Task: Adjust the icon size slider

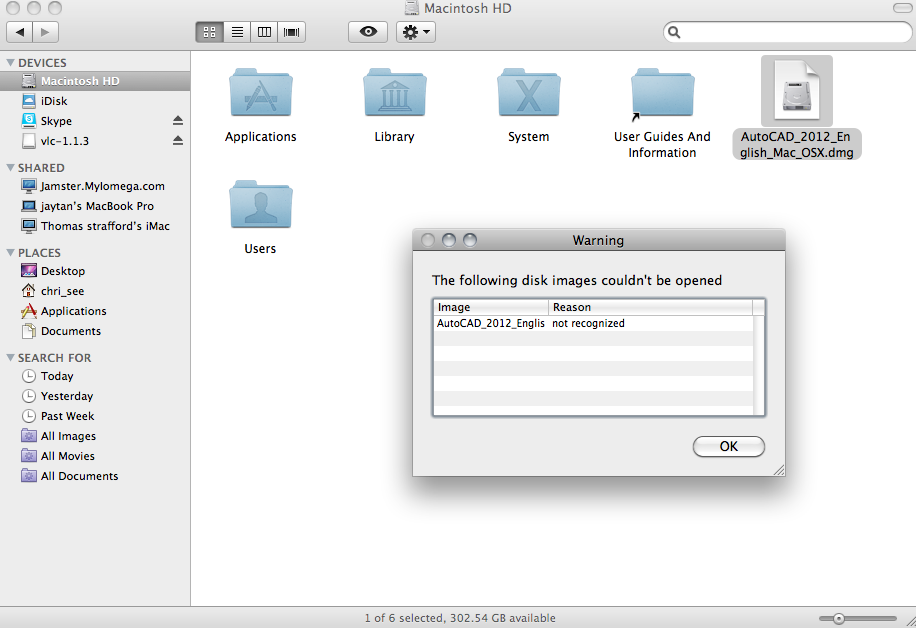Action: [839, 618]
